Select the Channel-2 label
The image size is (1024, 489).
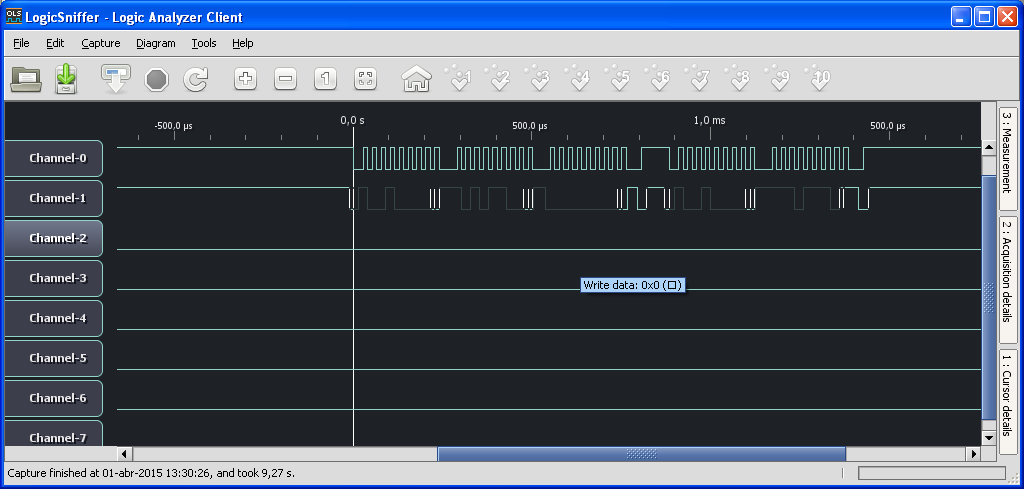[54, 238]
